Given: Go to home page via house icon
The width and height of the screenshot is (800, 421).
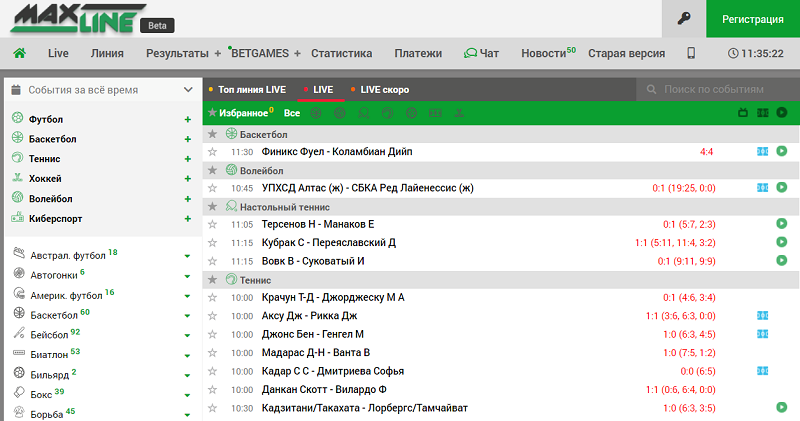Looking at the screenshot, I should [x=19, y=53].
